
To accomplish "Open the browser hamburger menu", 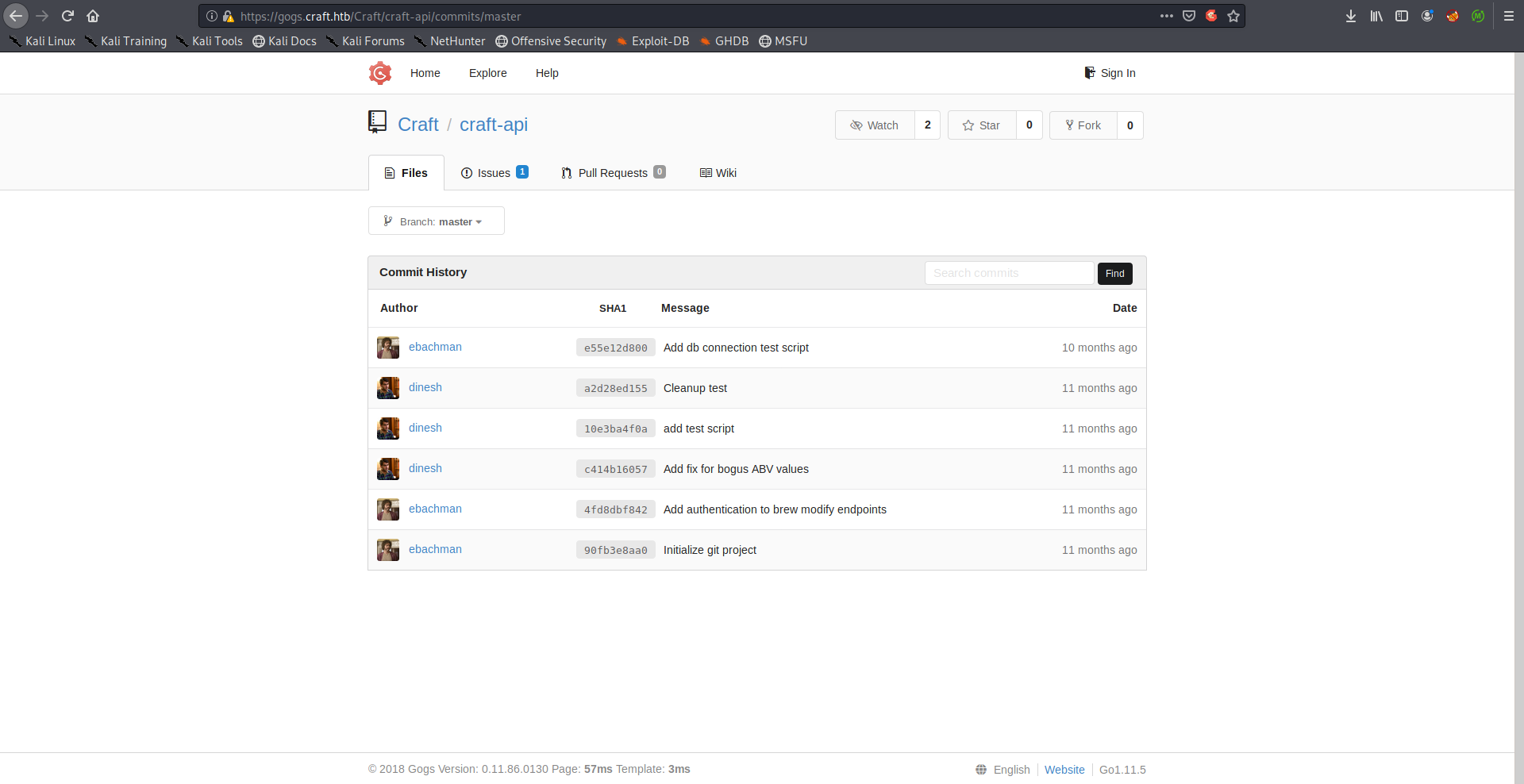I will (x=1508, y=16).
